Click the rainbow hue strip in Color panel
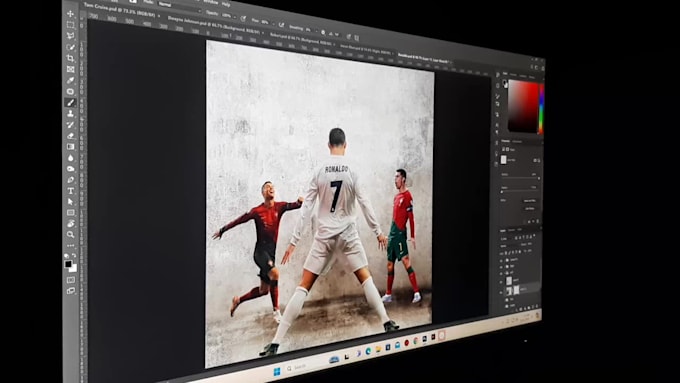This screenshot has width=680, height=383. tap(541, 109)
